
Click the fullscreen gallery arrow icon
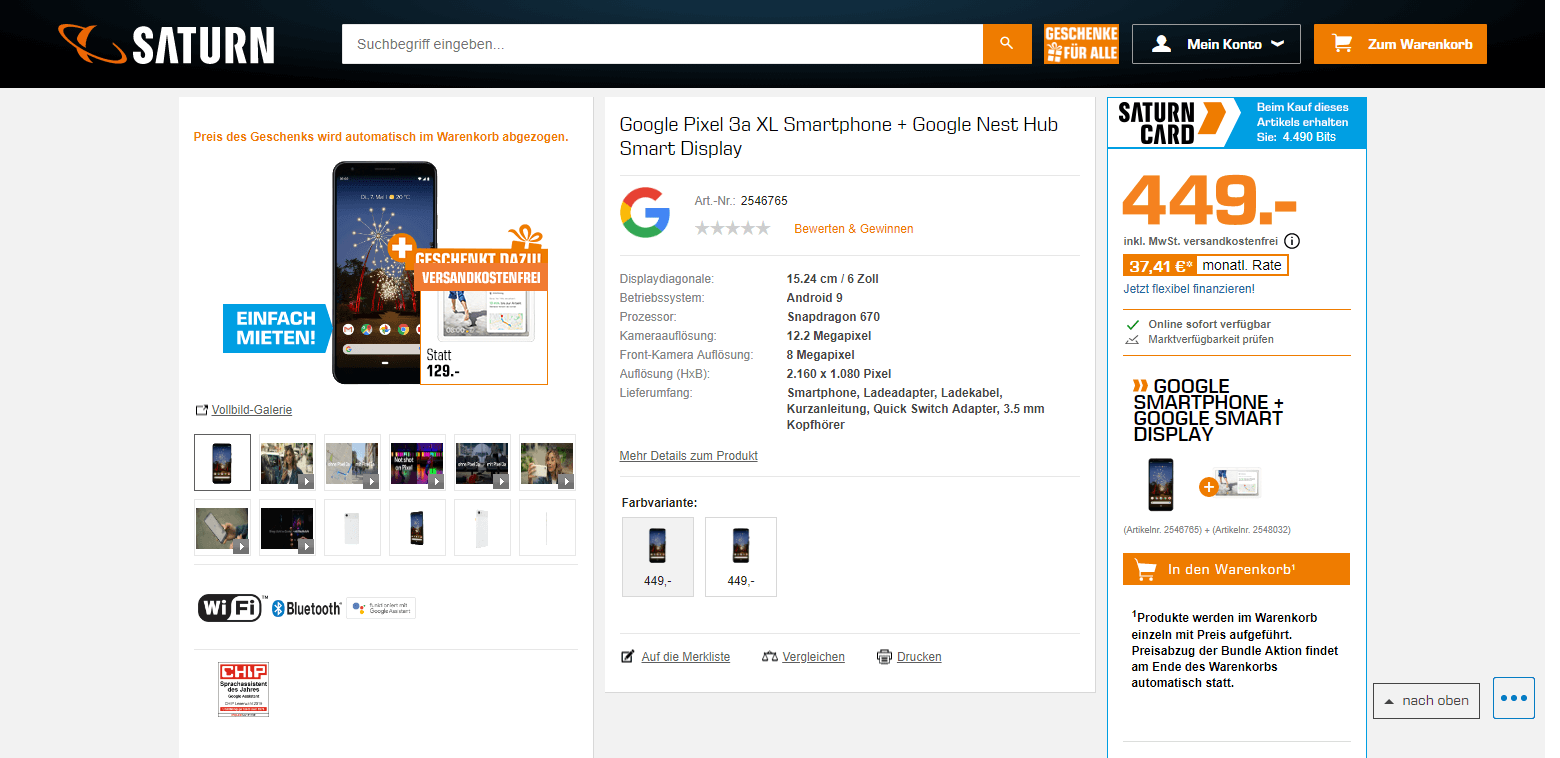tap(201, 410)
